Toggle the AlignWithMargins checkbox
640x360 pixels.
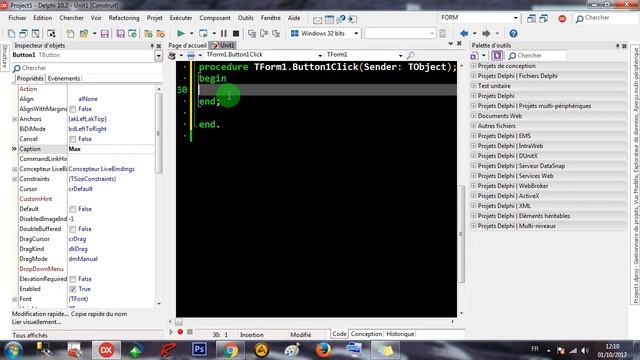point(73,109)
